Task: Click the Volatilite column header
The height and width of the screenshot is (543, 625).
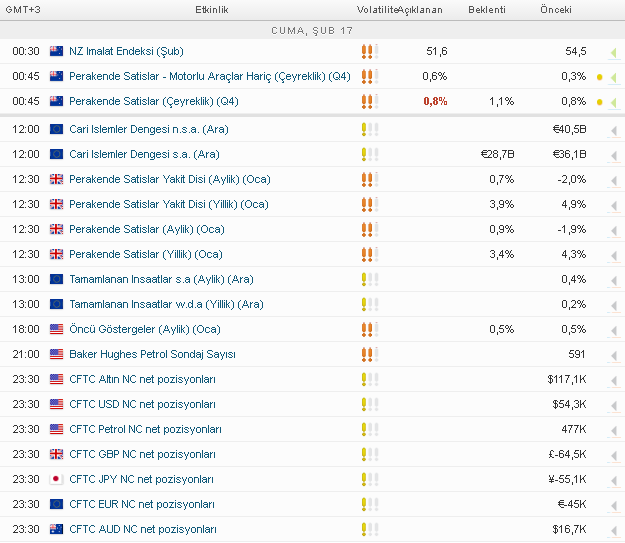Action: click(x=376, y=10)
